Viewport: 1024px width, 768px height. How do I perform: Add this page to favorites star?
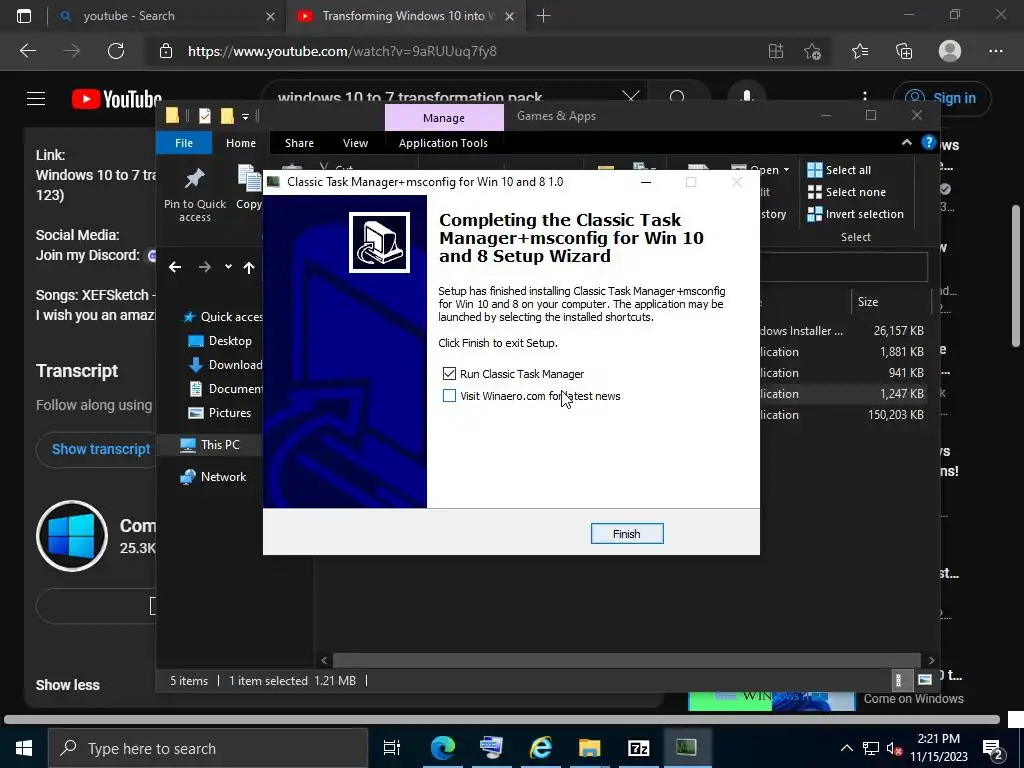coord(812,51)
